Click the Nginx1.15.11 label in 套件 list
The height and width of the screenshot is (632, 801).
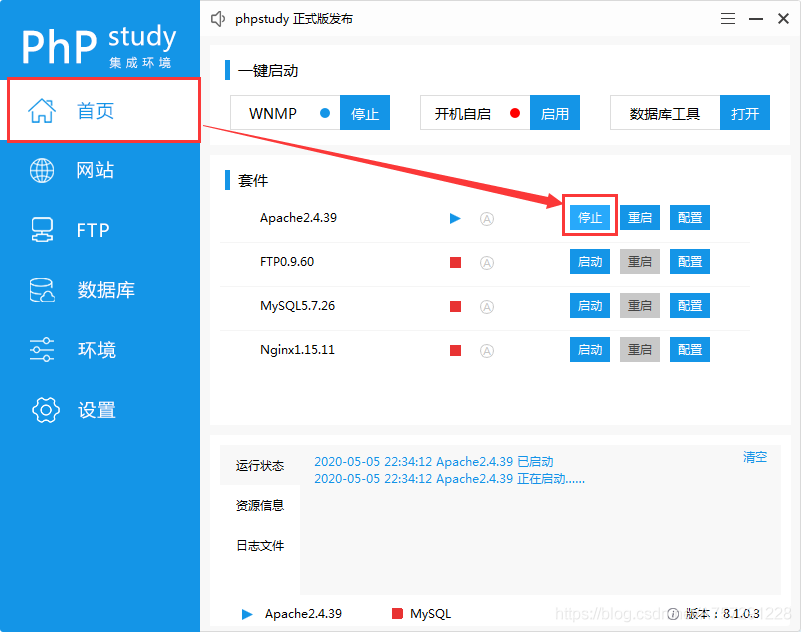point(297,349)
